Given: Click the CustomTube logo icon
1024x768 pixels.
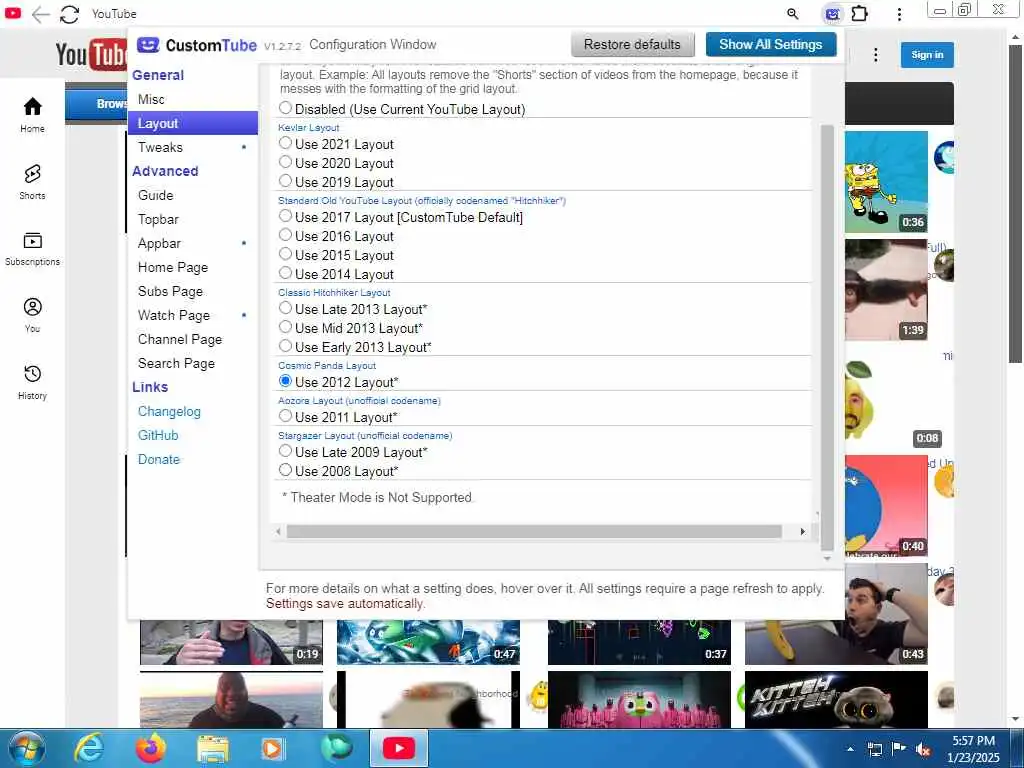Looking at the screenshot, I should (x=148, y=44).
